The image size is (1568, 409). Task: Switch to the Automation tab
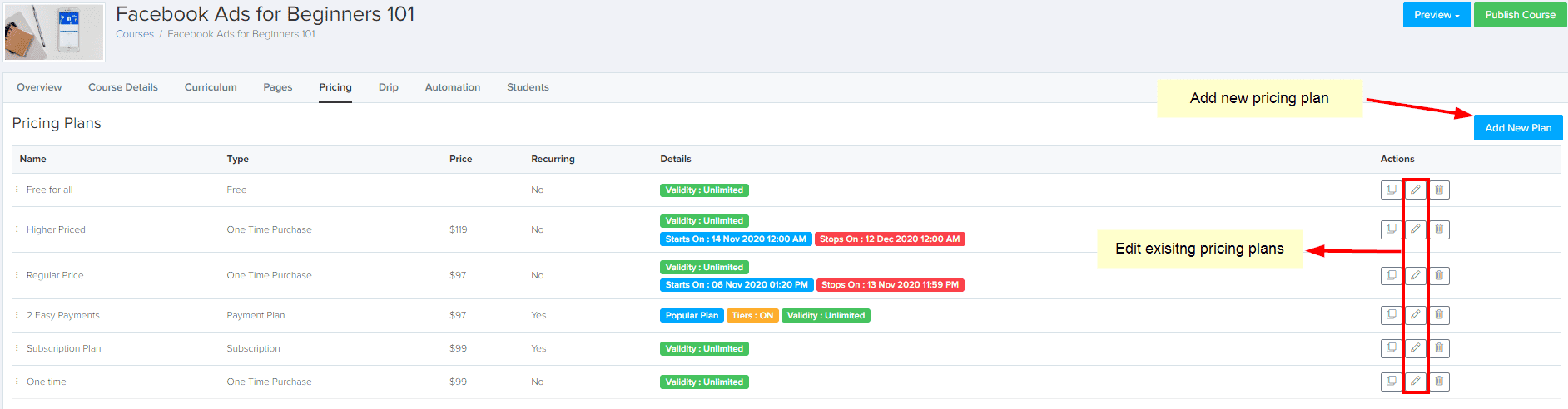(x=453, y=87)
